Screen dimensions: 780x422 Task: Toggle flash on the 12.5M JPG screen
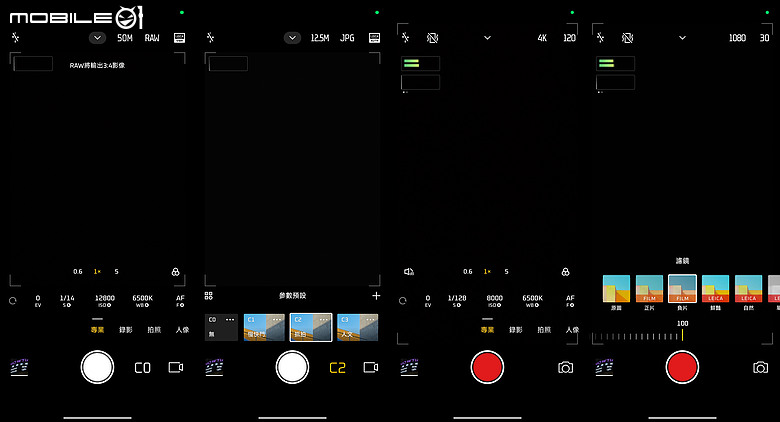tap(210, 38)
